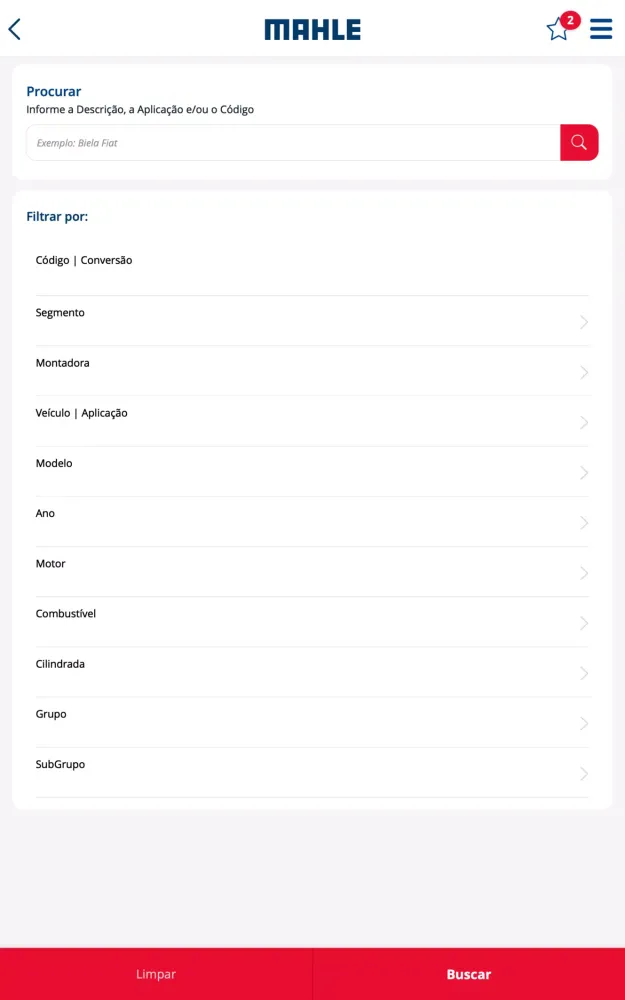
Task: Expand the Modelo filter chevron
Action: [x=584, y=472]
